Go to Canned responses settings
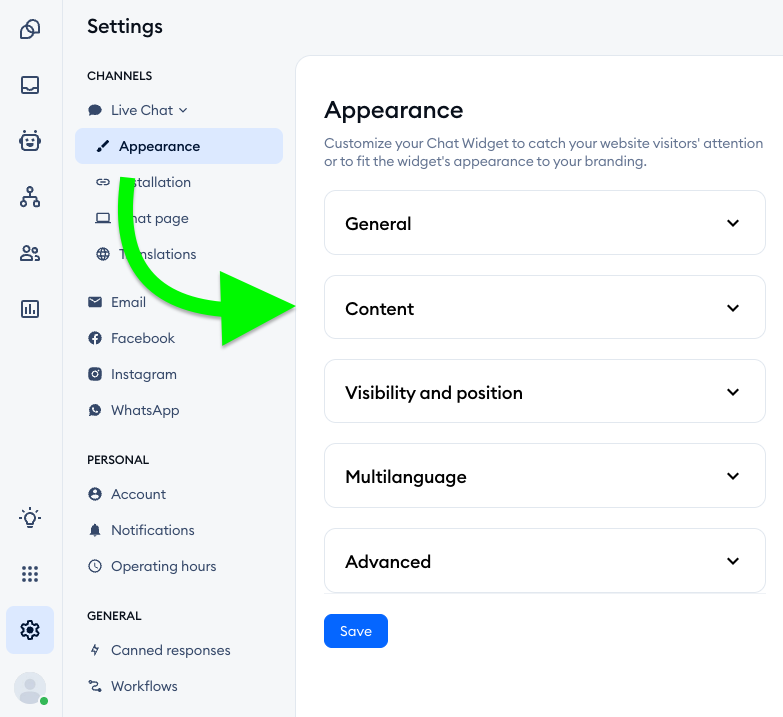This screenshot has width=783, height=717. pyautogui.click(x=170, y=650)
